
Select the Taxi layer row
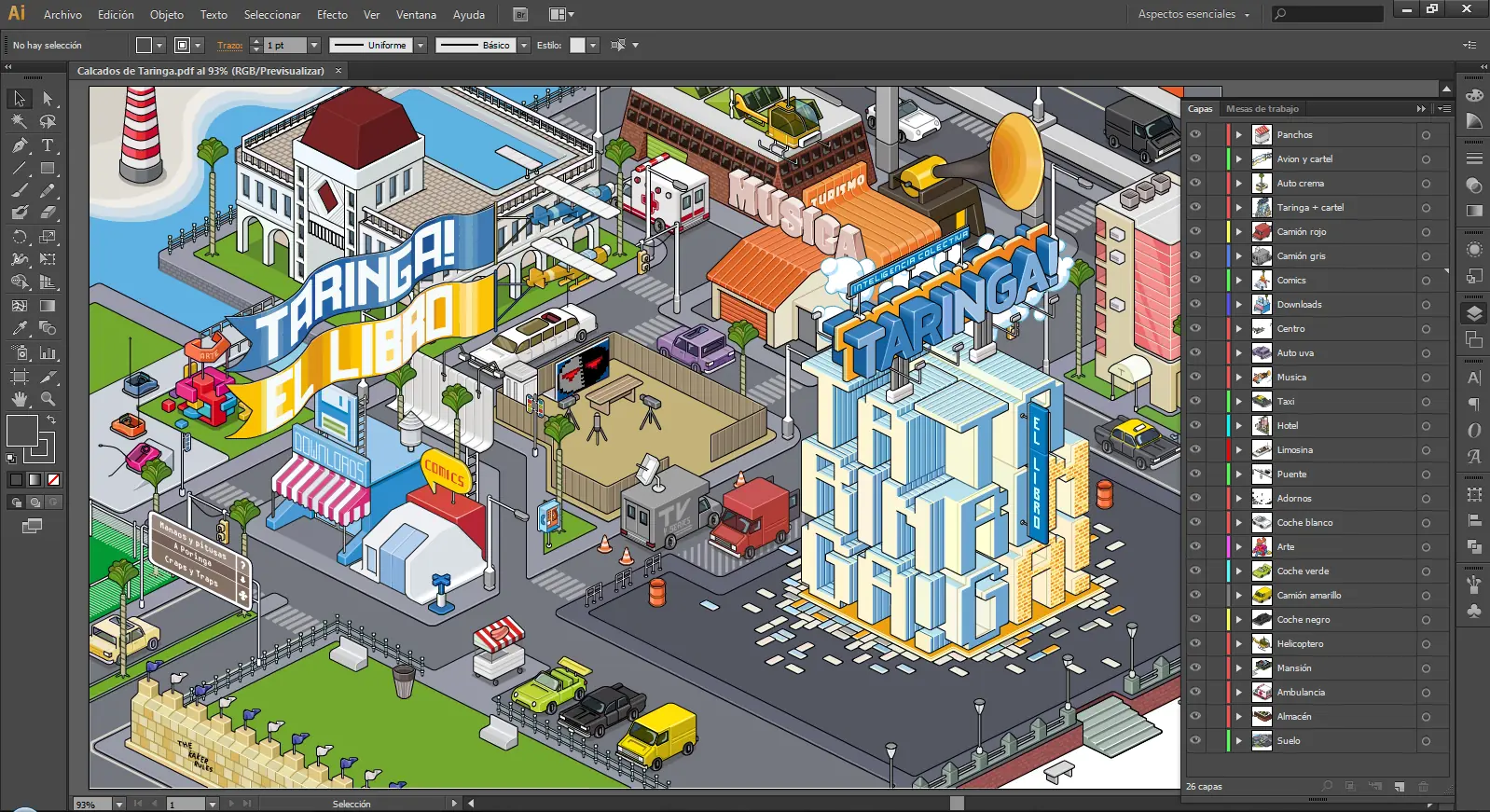click(1317, 402)
